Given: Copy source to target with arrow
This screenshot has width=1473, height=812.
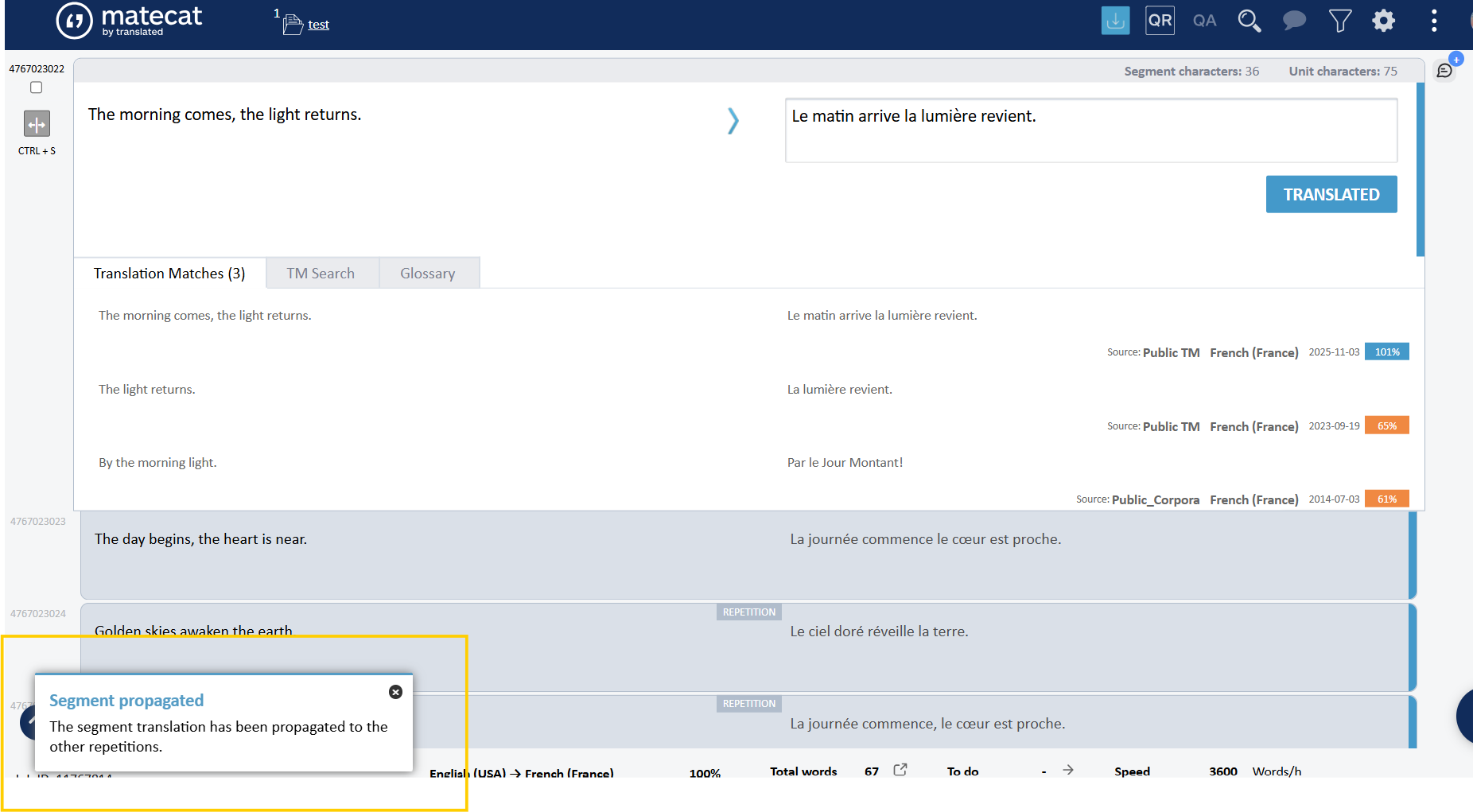Looking at the screenshot, I should pyautogui.click(x=733, y=121).
